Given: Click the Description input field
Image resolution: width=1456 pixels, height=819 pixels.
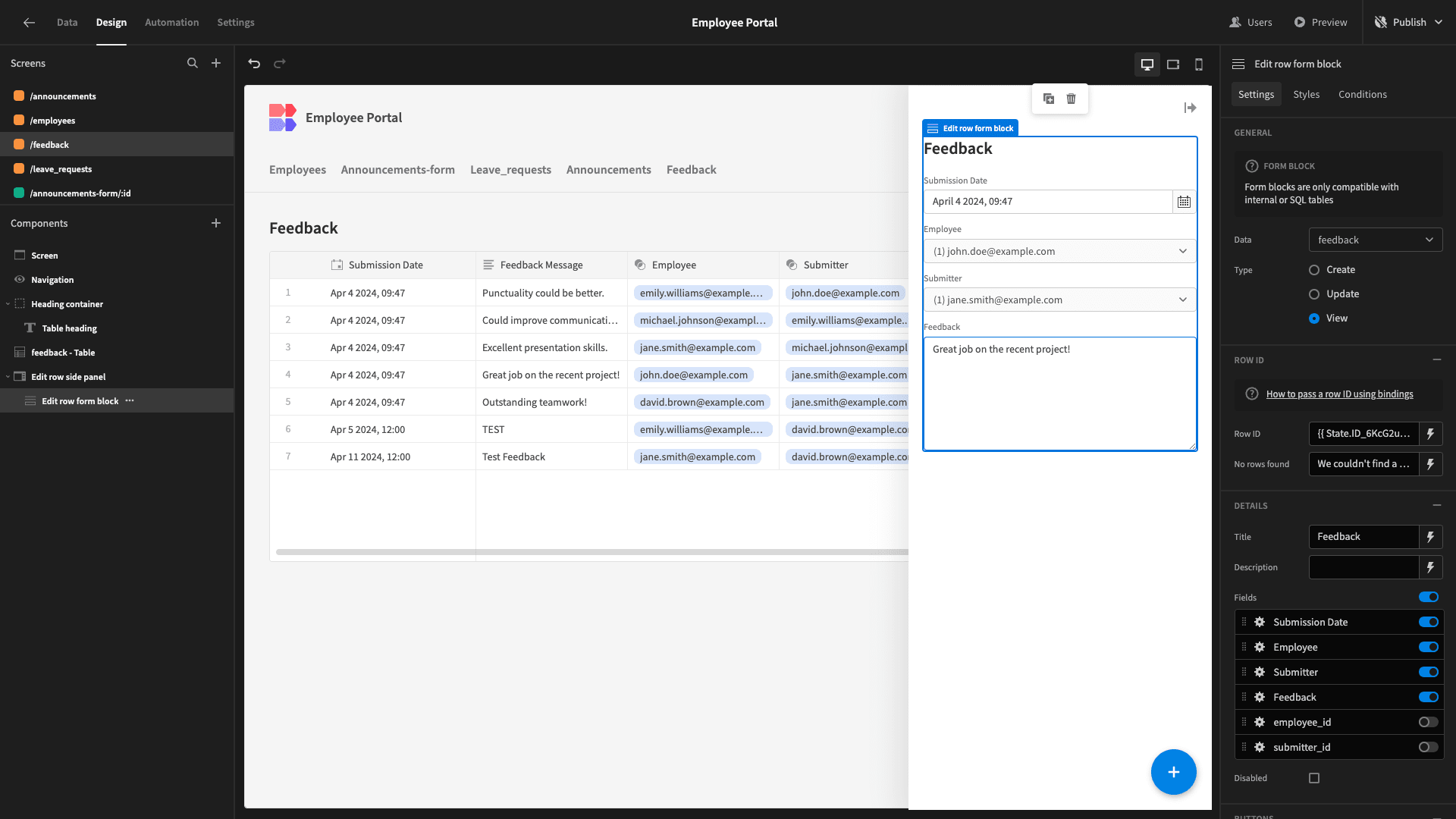Looking at the screenshot, I should pos(1363,567).
